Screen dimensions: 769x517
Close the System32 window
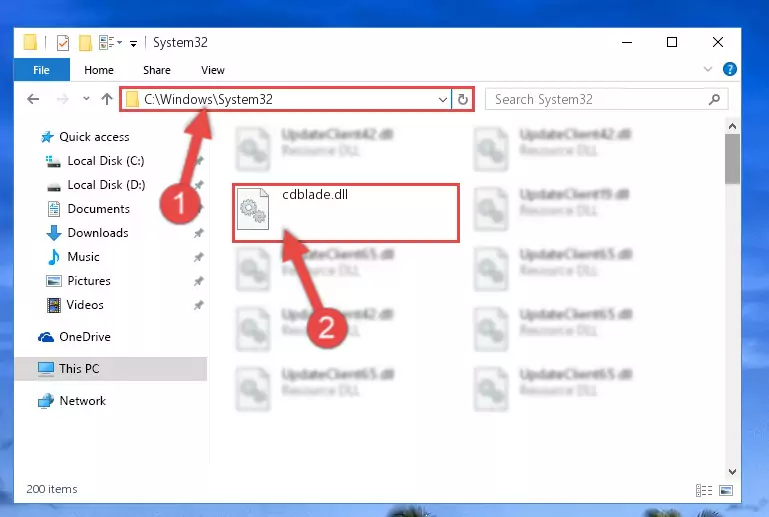[x=718, y=43]
